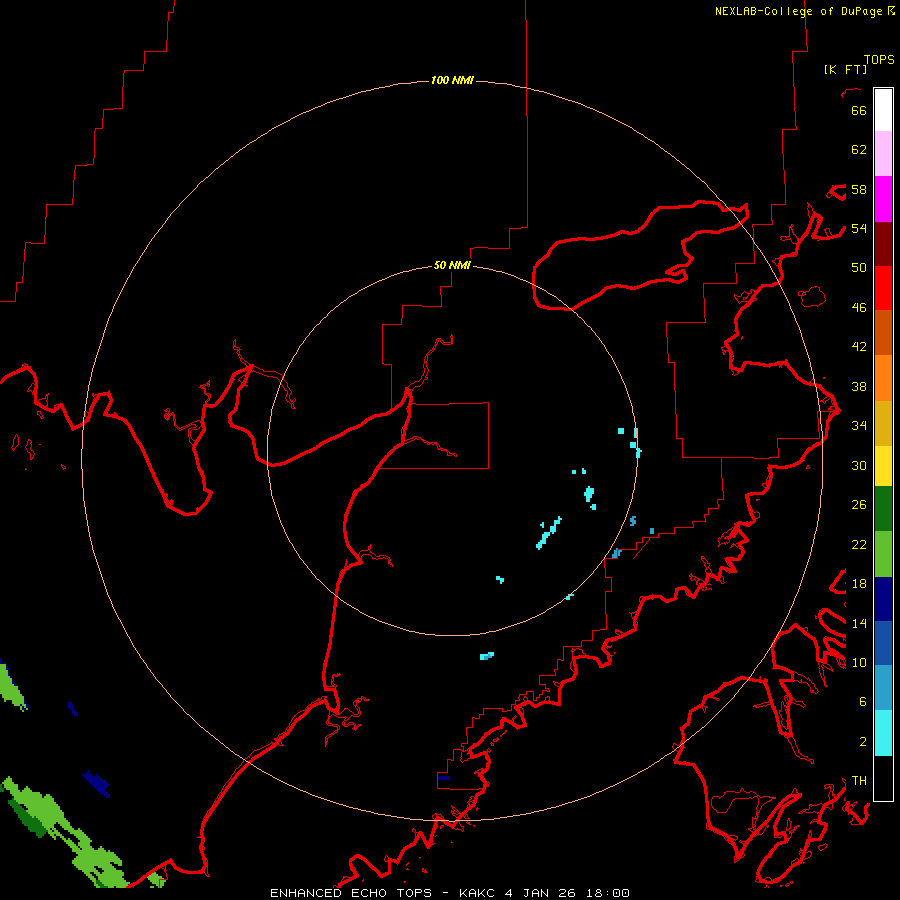Click the light pink legend swatch

(883, 153)
